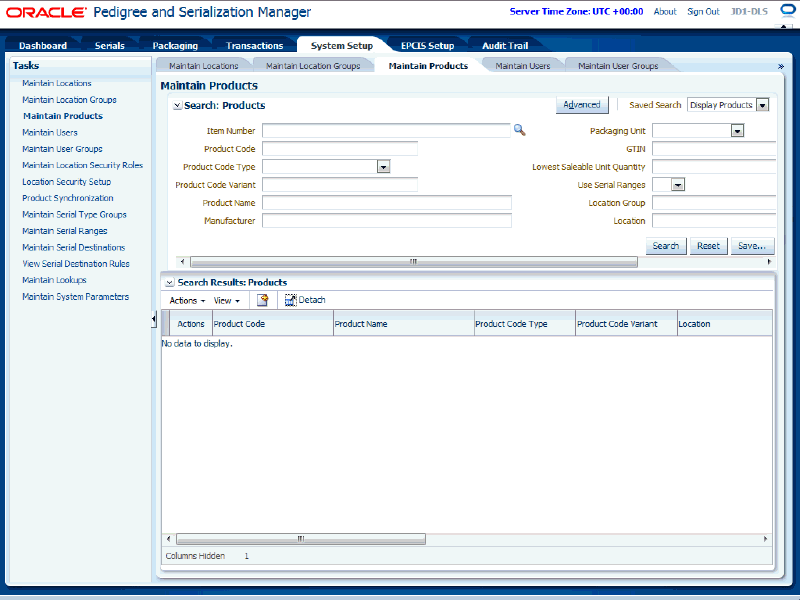
Task: Open Maintain Locations in Tasks list
Action: pos(57,83)
